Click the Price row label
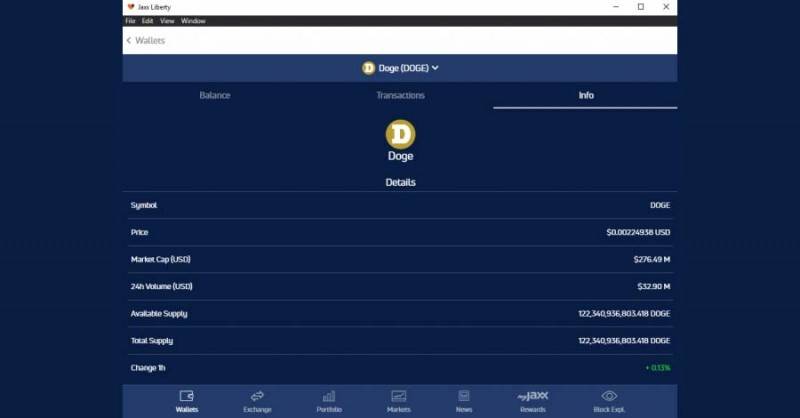 click(x=139, y=232)
